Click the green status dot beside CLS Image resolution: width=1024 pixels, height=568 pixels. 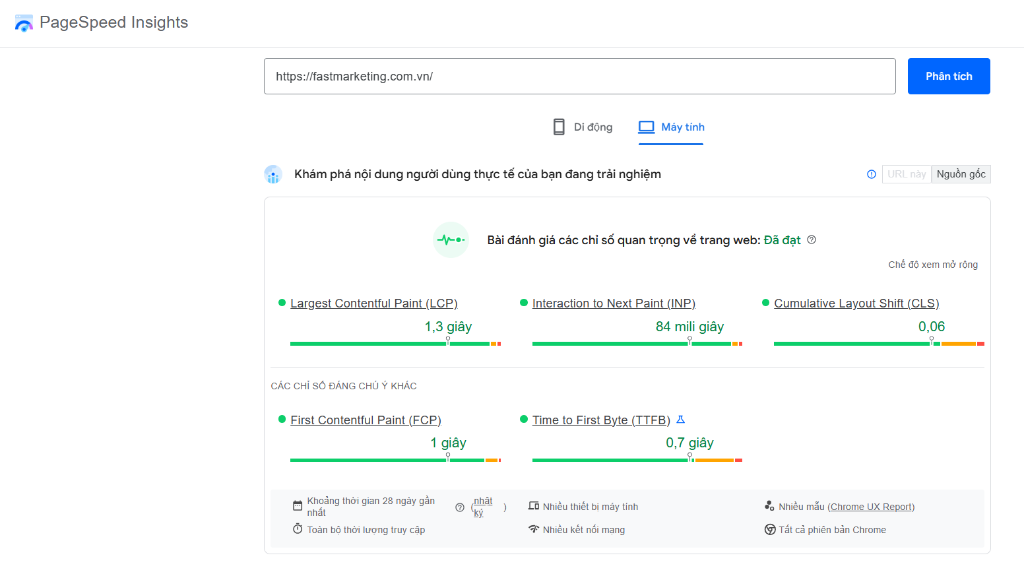pyautogui.click(x=765, y=303)
